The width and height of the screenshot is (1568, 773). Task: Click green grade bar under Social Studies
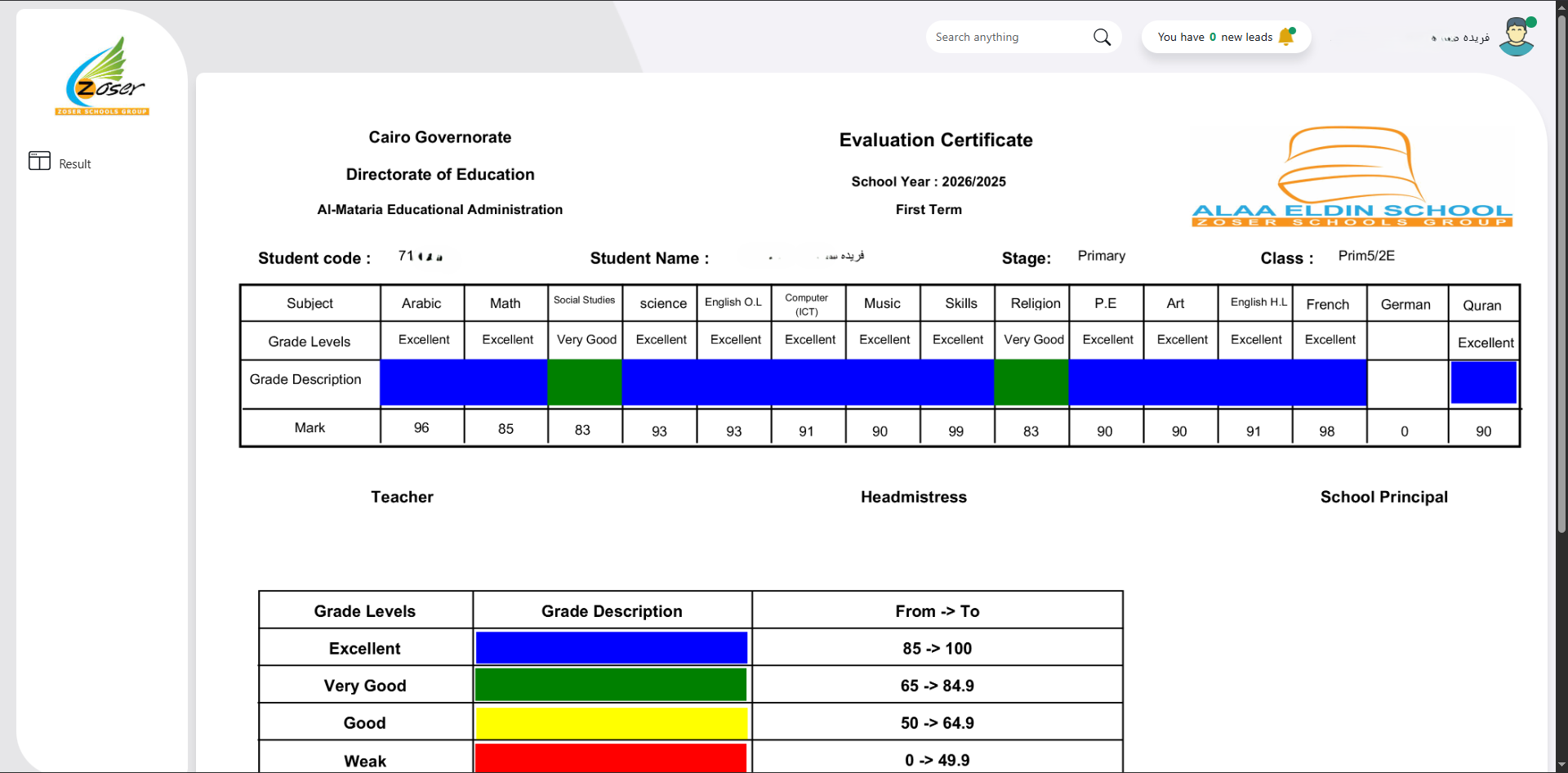click(x=584, y=382)
